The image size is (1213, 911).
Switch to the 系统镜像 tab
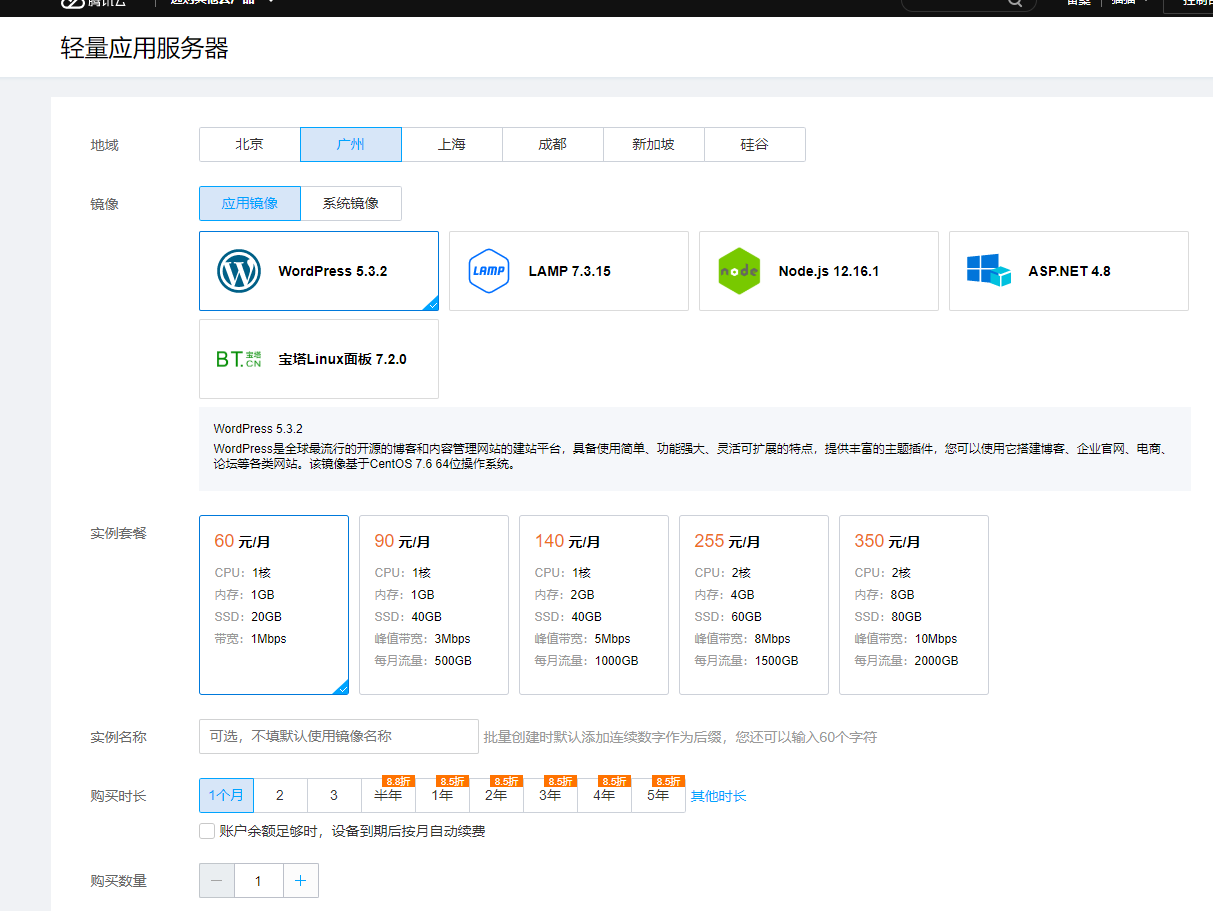[x=351, y=203]
